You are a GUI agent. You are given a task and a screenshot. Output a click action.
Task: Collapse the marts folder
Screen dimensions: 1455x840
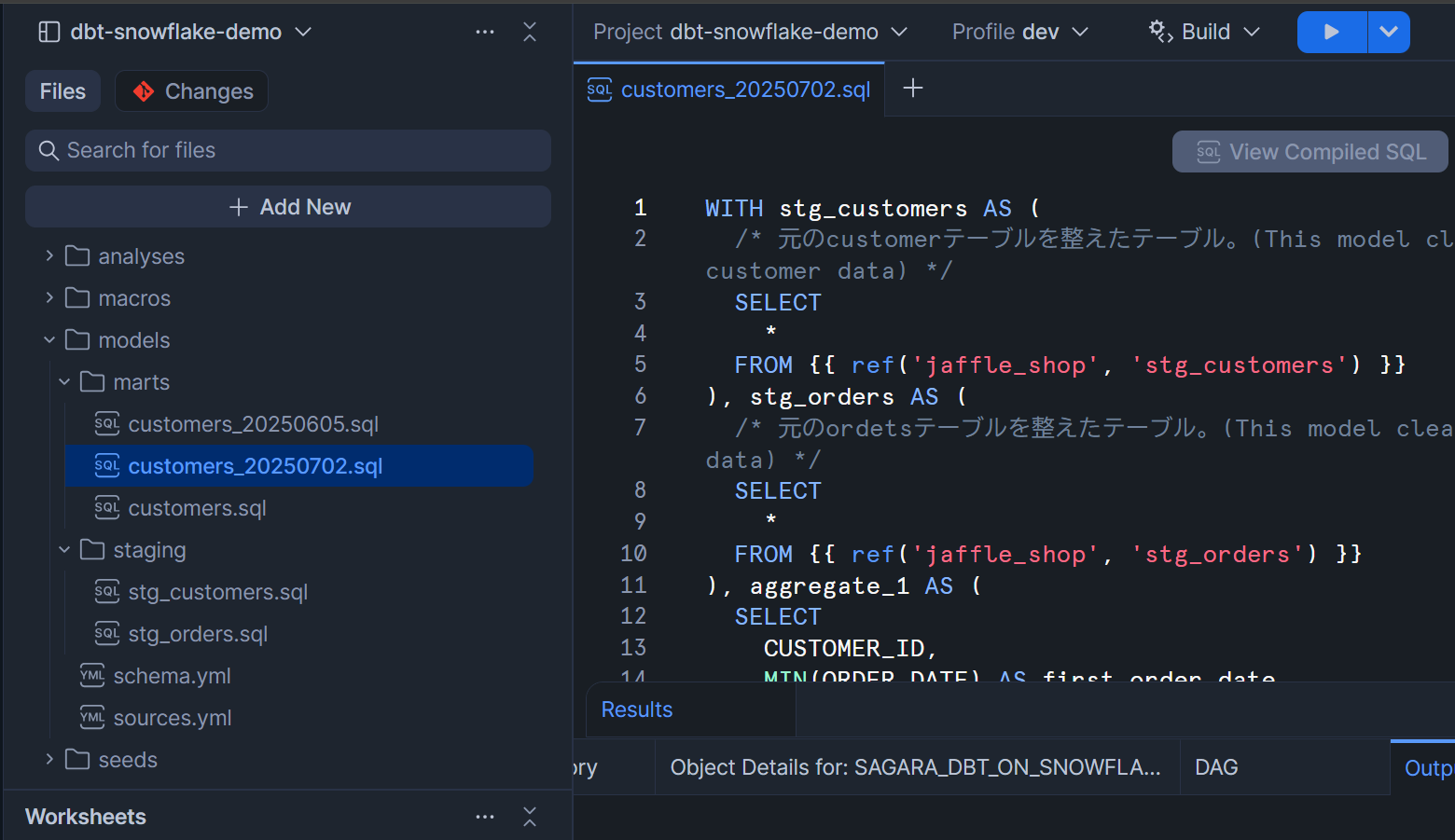point(64,381)
